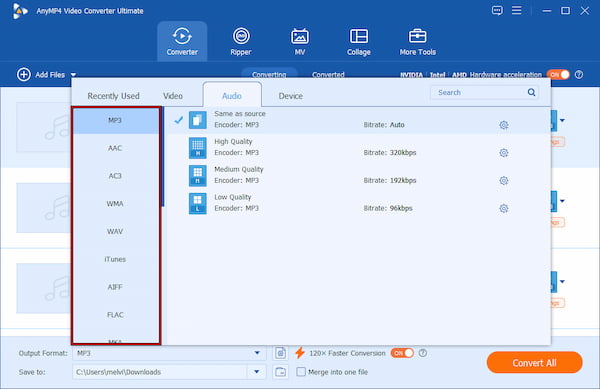The width and height of the screenshot is (600, 389).
Task: Open More Tools toolbox
Action: pyautogui.click(x=417, y=41)
